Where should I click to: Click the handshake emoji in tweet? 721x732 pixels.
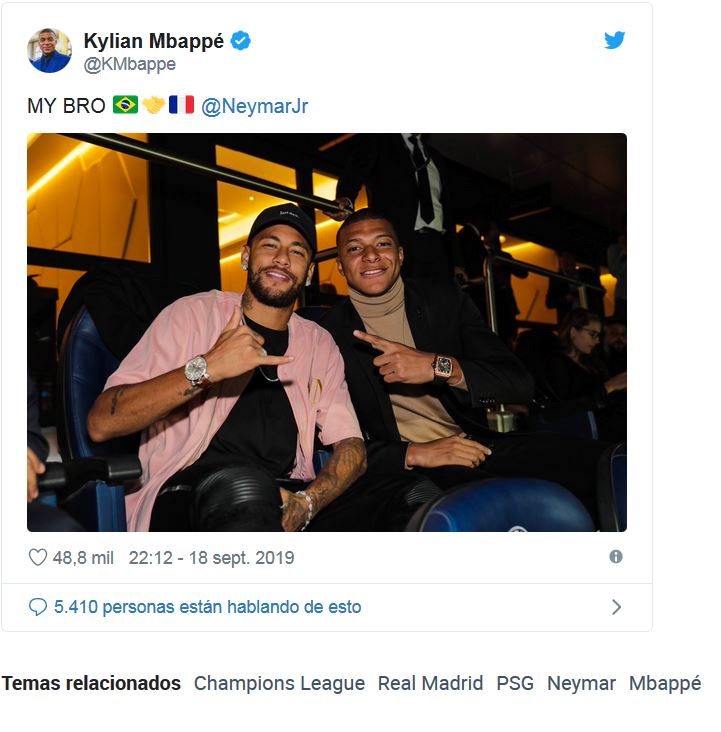pyautogui.click(x=153, y=105)
